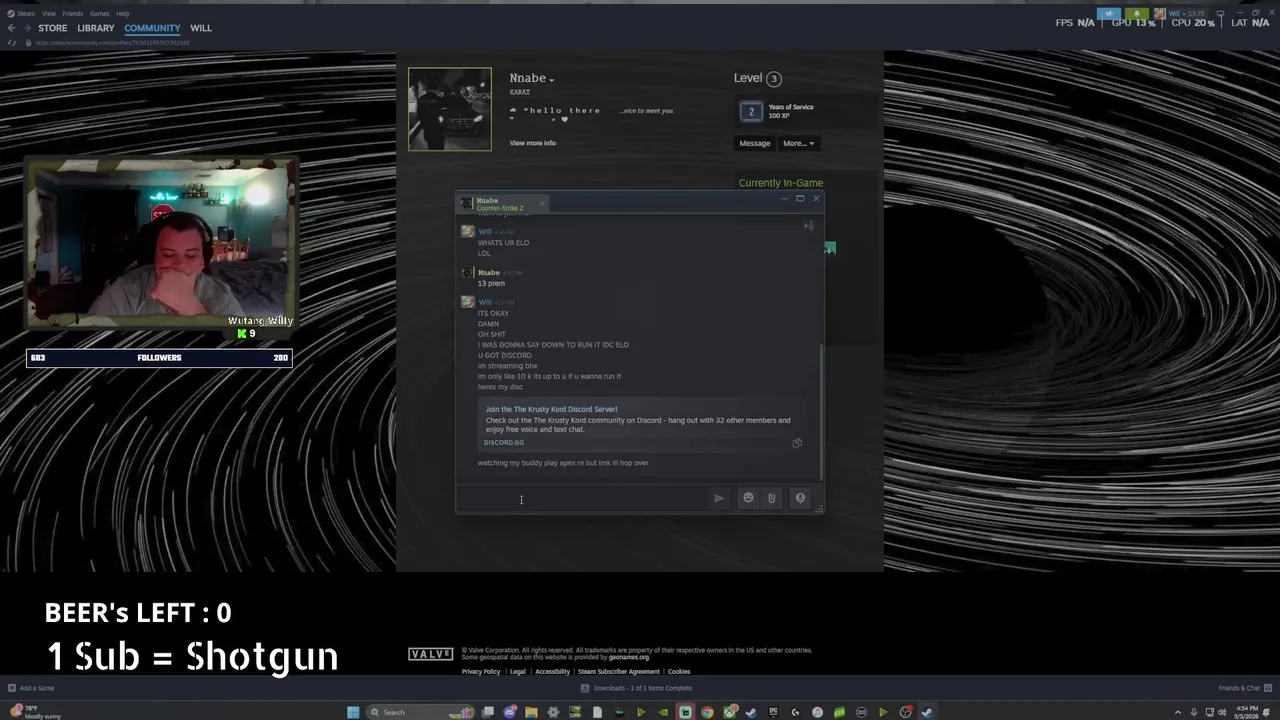Start voice chat using the microphone icon
1280x720 pixels.
[800, 498]
